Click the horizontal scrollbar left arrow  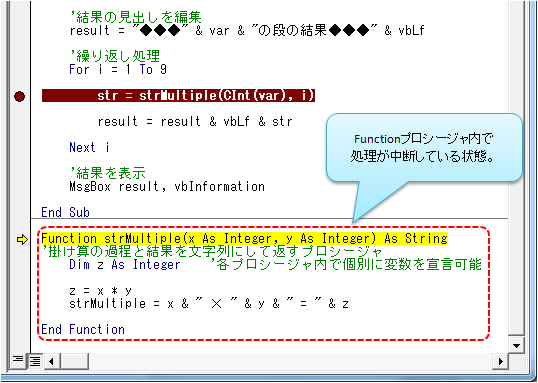click(x=51, y=361)
